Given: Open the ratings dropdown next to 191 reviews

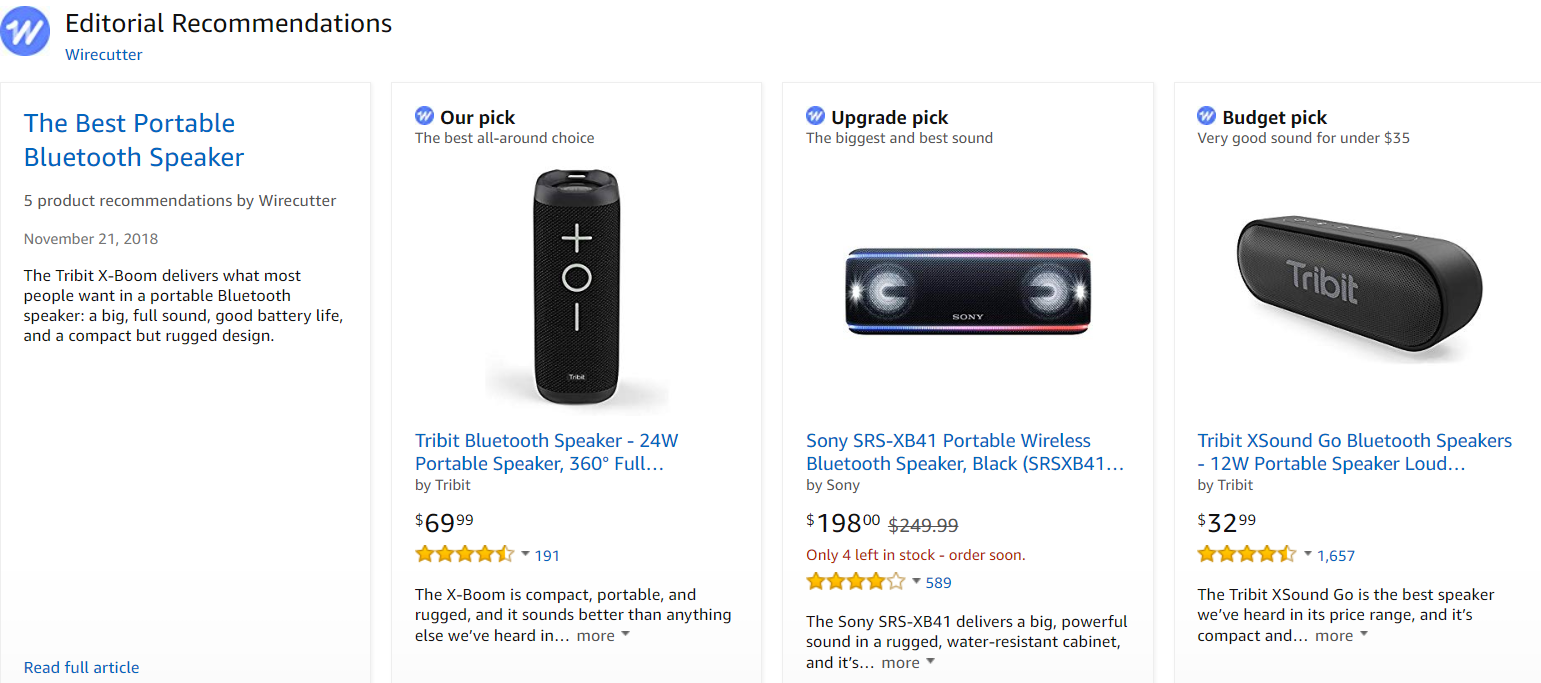Looking at the screenshot, I should 524,553.
